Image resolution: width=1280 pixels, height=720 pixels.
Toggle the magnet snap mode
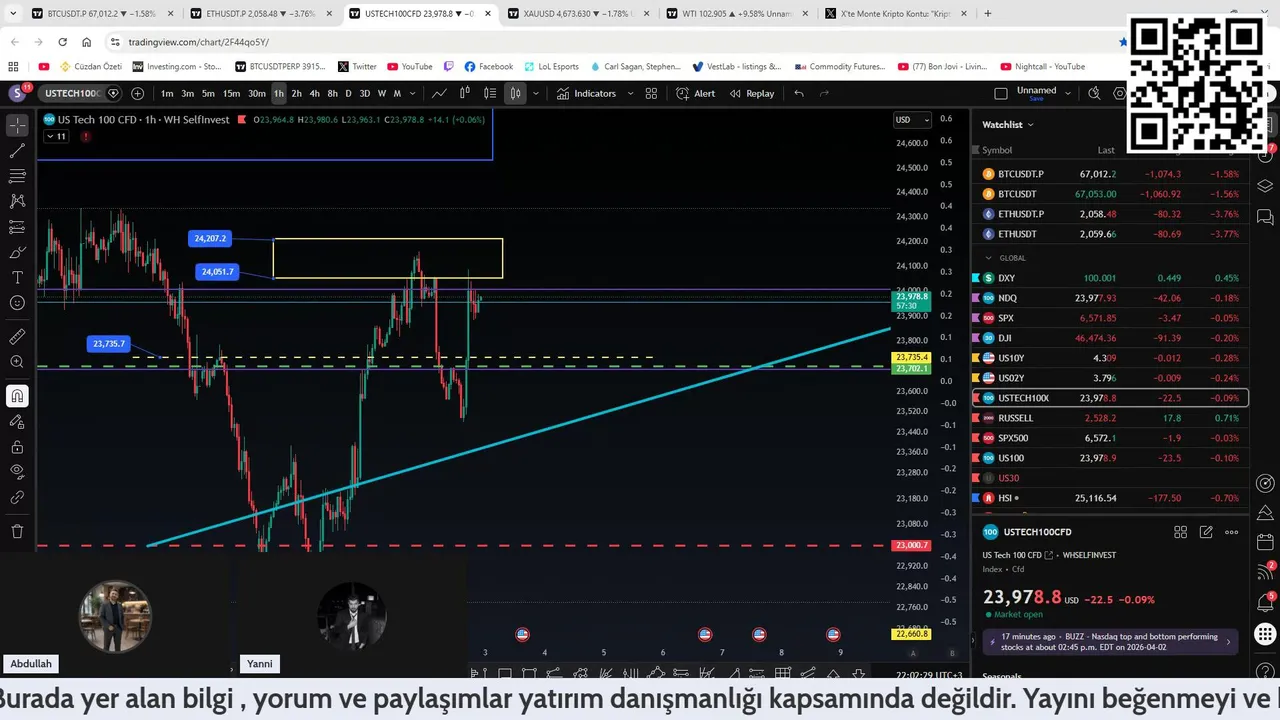click(17, 396)
